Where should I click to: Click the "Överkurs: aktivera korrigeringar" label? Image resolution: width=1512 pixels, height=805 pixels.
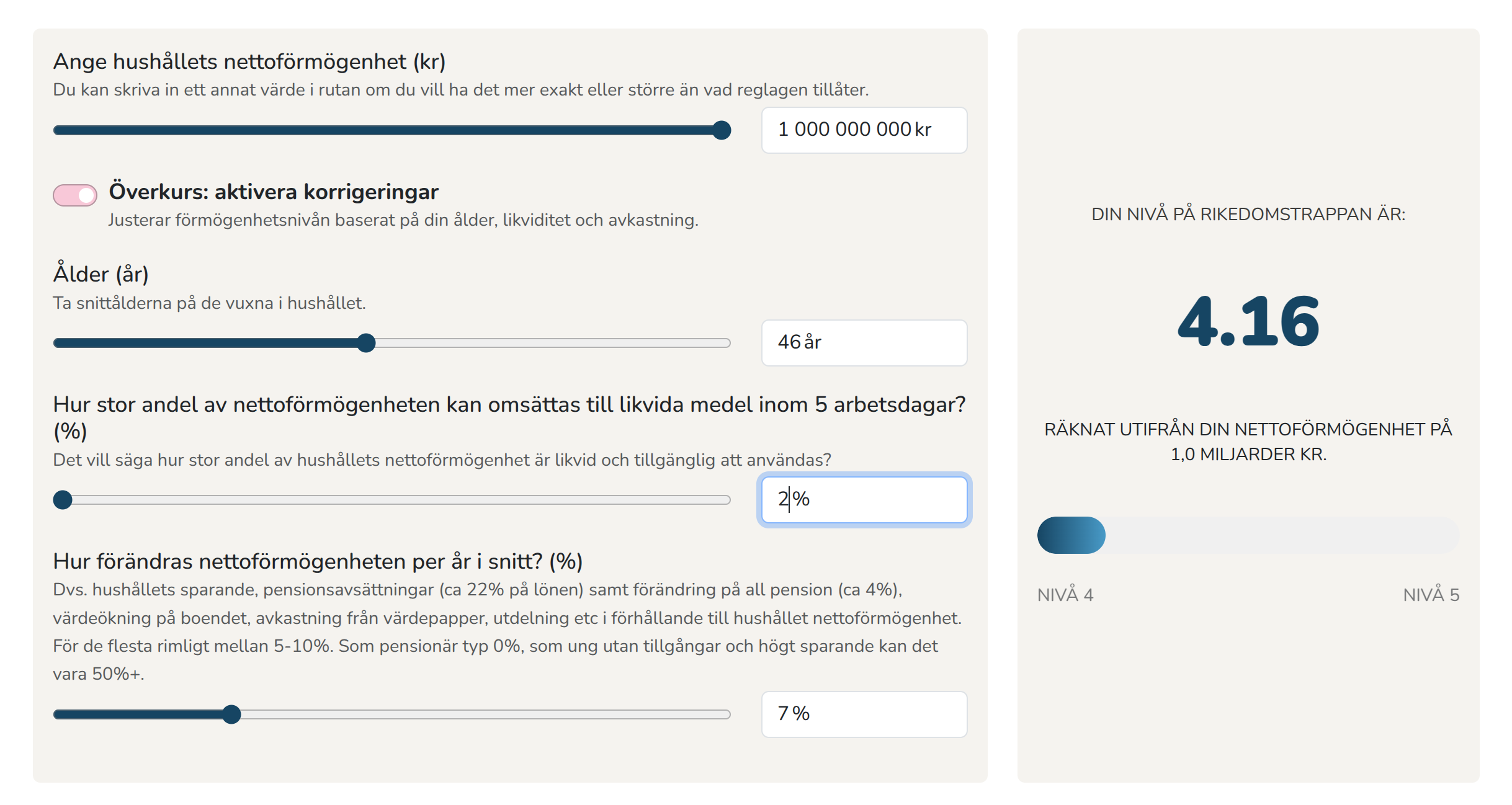pyautogui.click(x=274, y=192)
